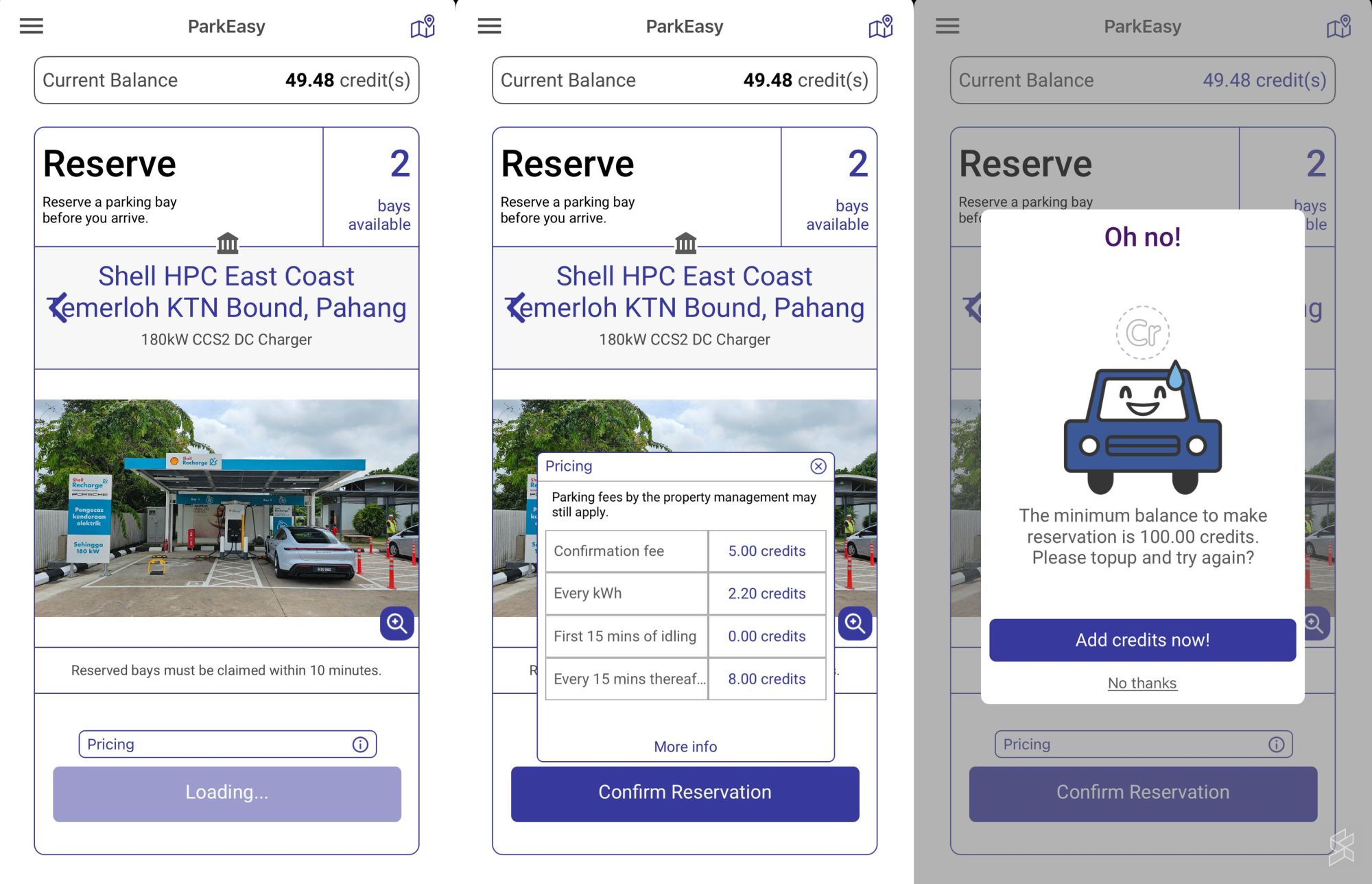Viewport: 1372px width, 884px height.
Task: Open hamburger menu on left screen
Action: [32, 26]
